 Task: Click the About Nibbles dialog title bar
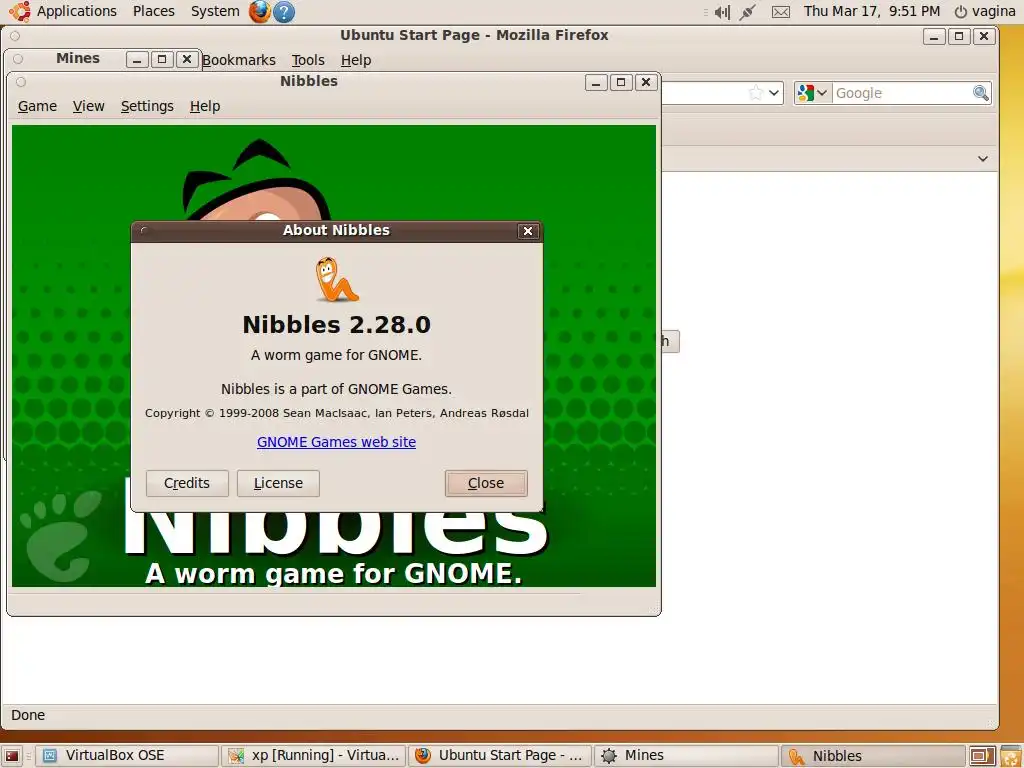pos(336,231)
